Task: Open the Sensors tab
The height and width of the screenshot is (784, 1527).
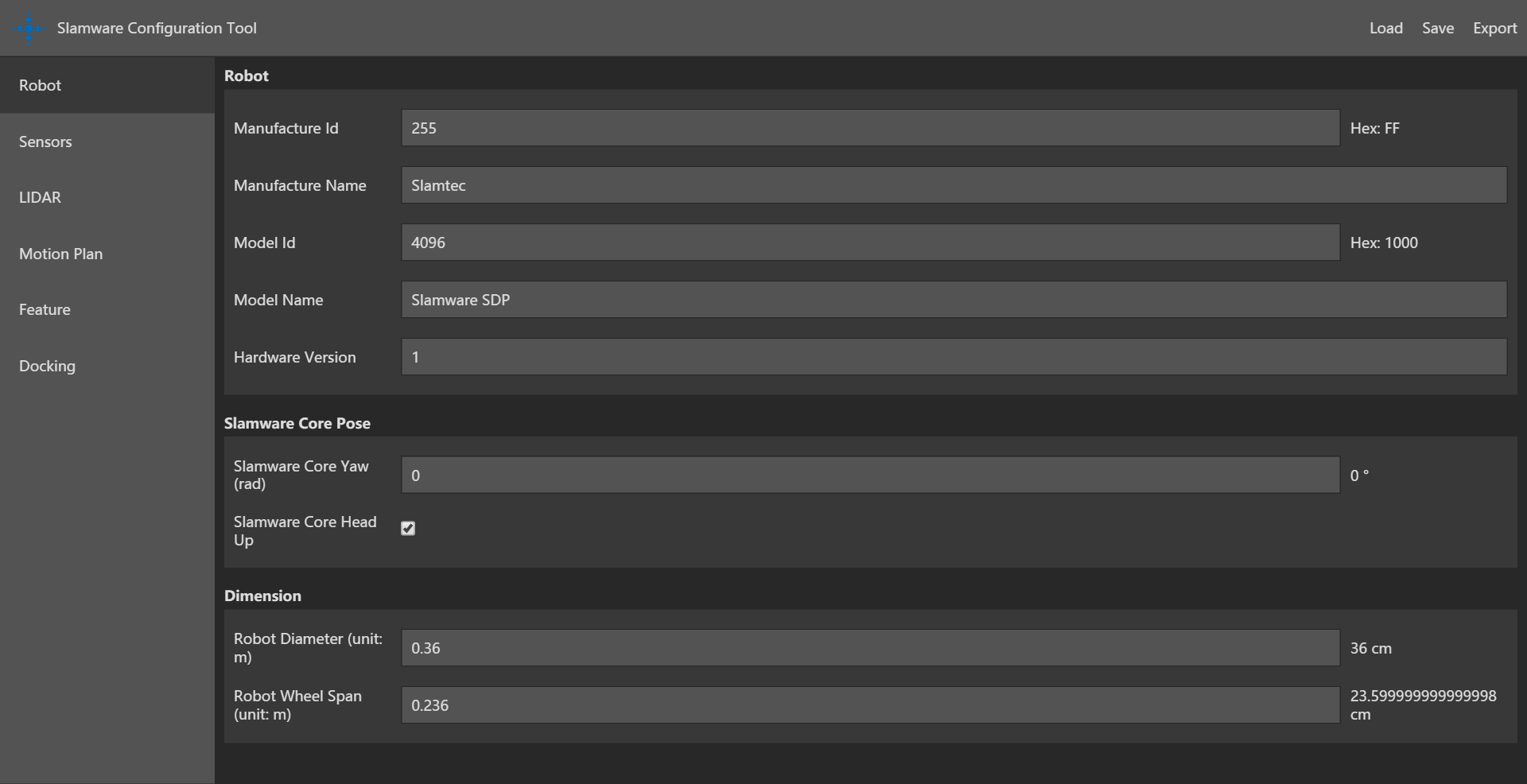Action: pyautogui.click(x=45, y=142)
